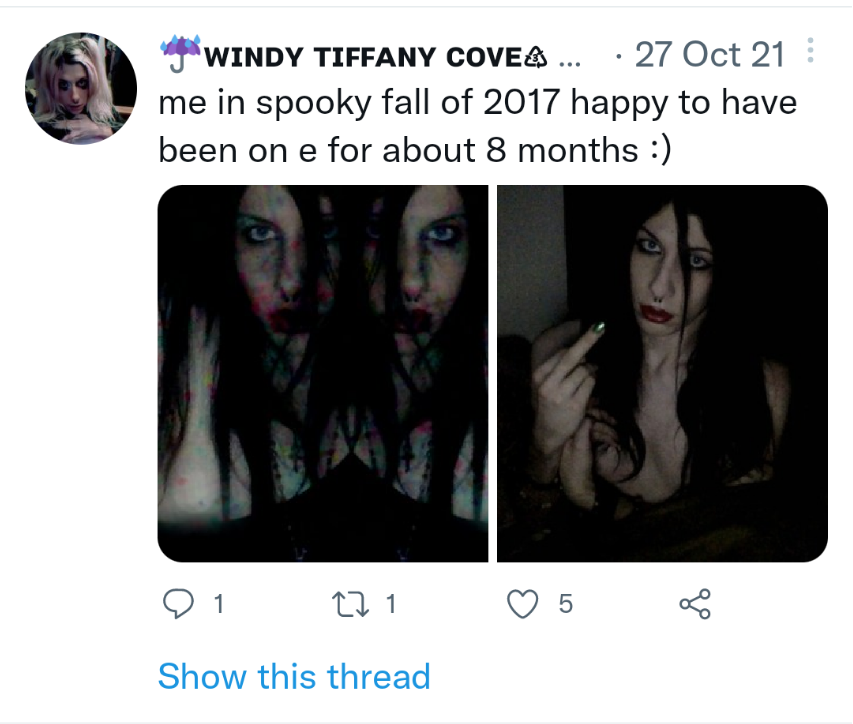Open the left mirrored face photo
This screenshot has height=724, width=853.
pyautogui.click(x=323, y=373)
